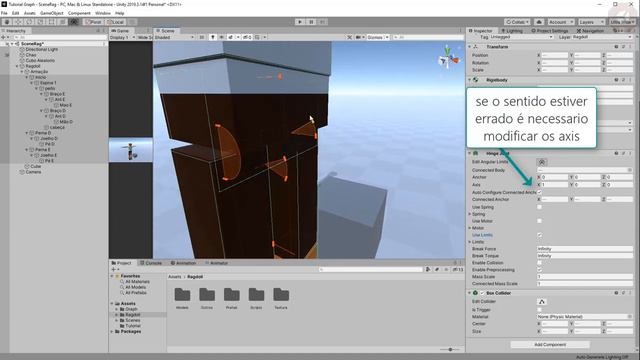Open the Outros folder in Assets

tap(207, 298)
